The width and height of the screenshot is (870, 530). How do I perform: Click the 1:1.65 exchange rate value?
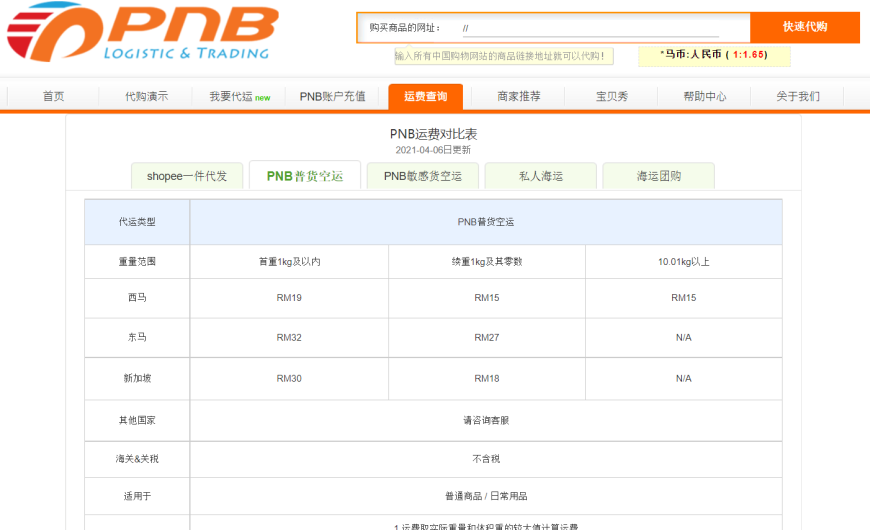(748, 55)
